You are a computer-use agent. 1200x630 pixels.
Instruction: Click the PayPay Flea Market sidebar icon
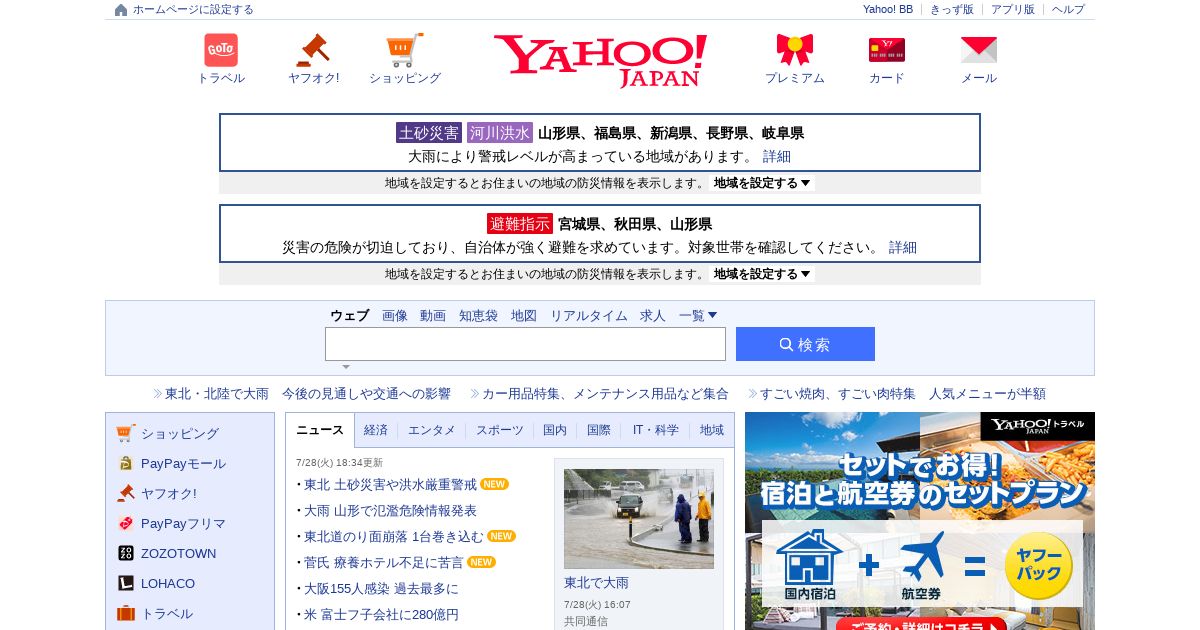(125, 523)
